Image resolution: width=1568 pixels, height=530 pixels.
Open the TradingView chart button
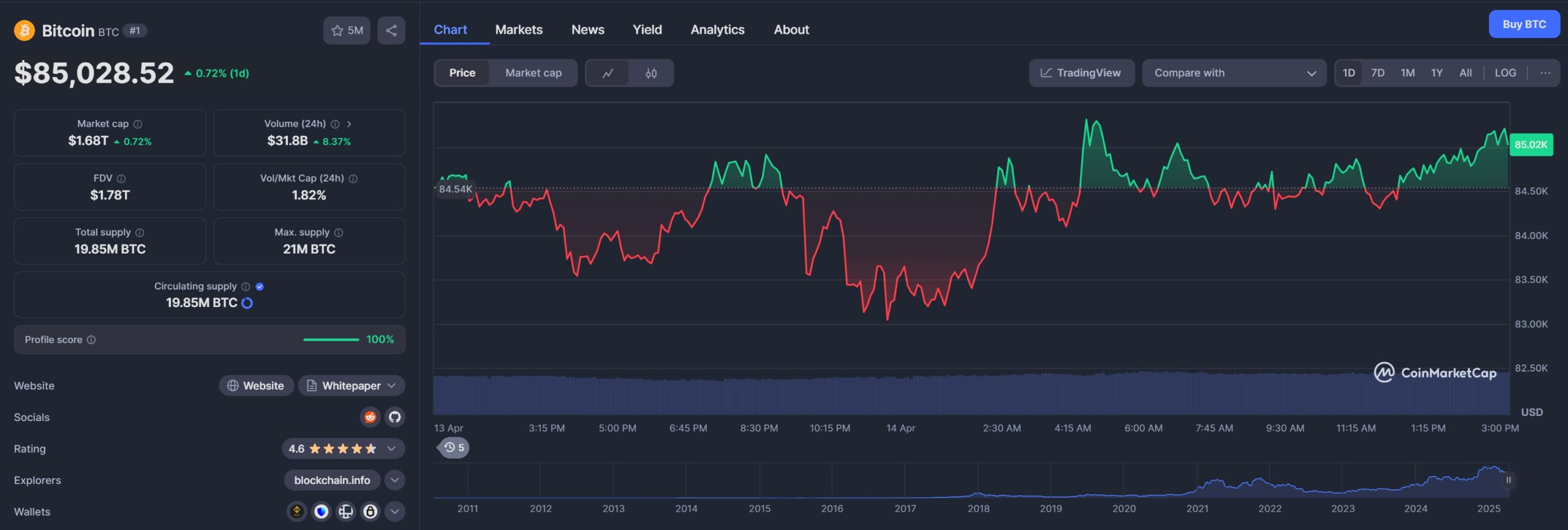[1082, 73]
